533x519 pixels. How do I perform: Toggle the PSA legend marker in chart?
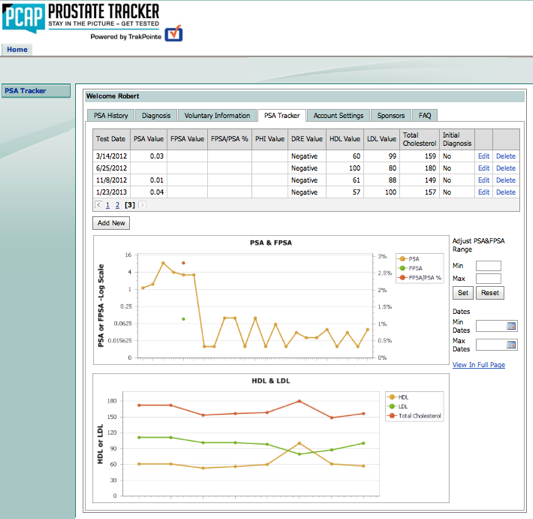(x=402, y=259)
